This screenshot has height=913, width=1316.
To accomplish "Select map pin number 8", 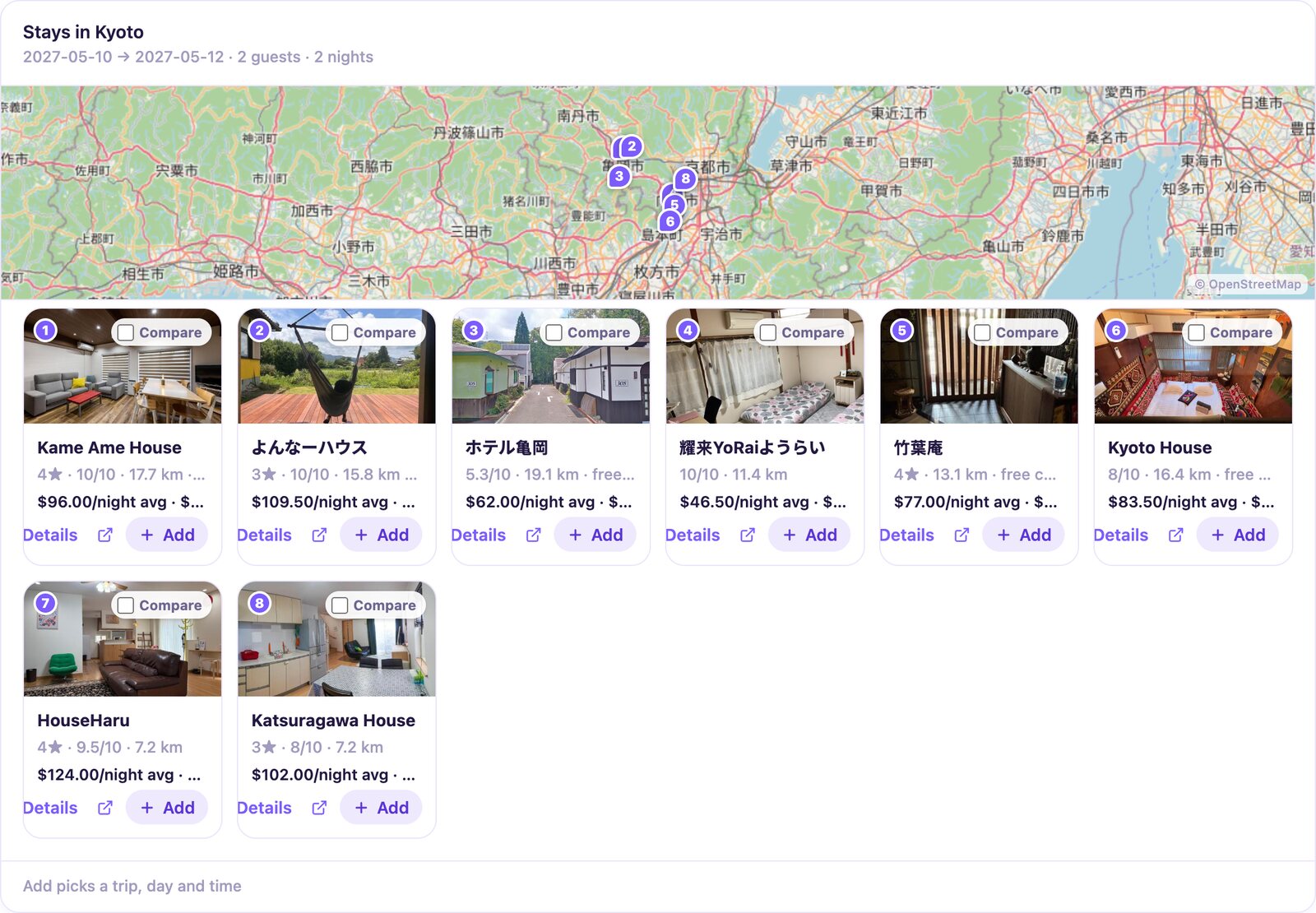I will [x=685, y=178].
